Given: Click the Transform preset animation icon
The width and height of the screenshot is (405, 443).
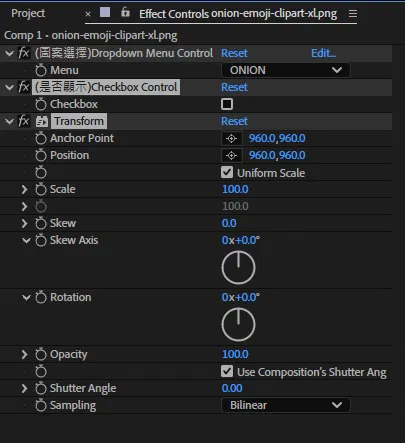Looking at the screenshot, I should click(x=42, y=121).
